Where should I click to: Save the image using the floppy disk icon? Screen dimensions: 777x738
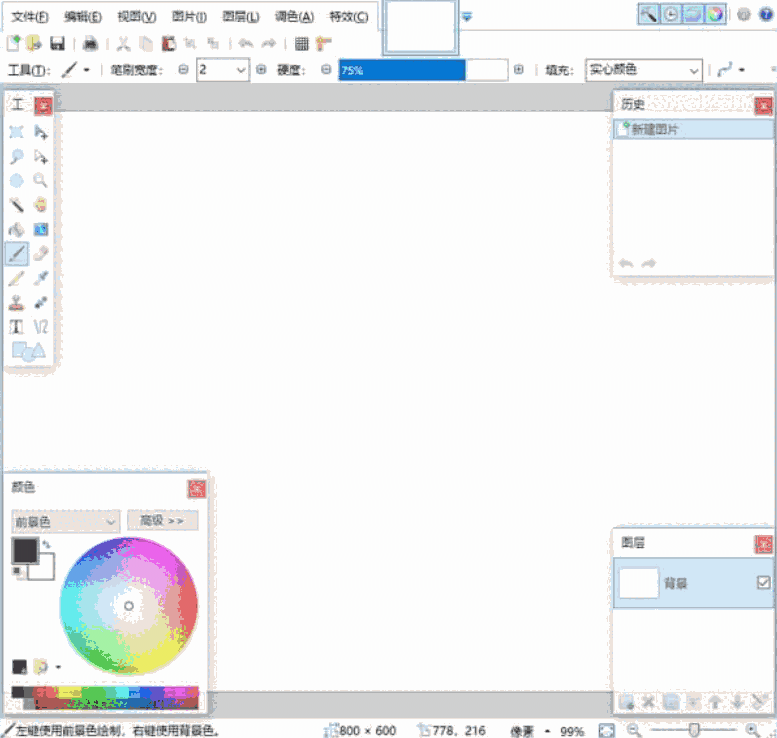coord(57,44)
